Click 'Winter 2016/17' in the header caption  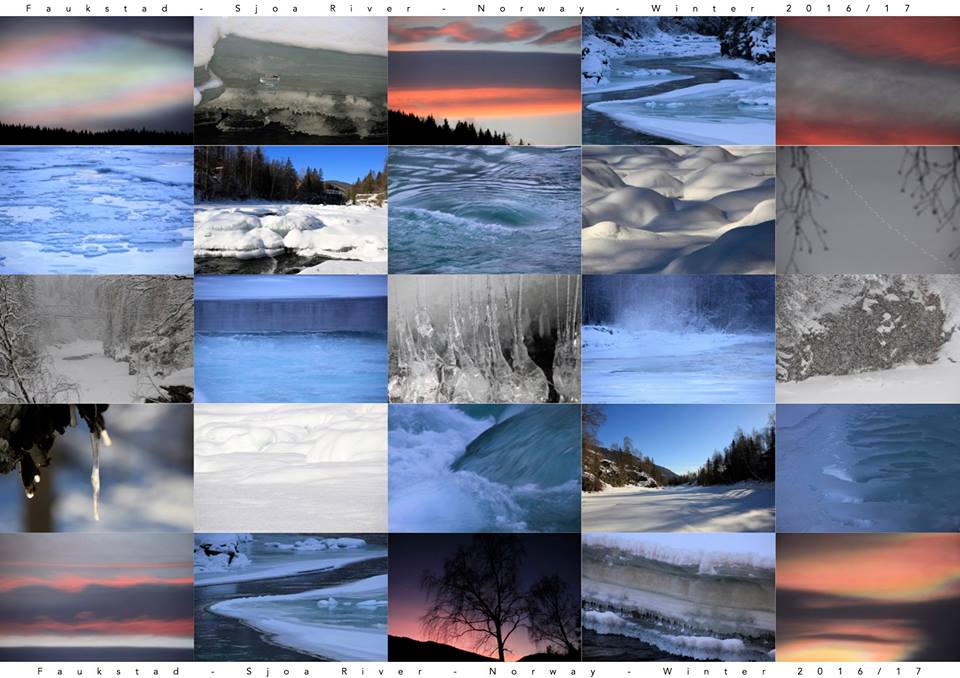click(781, 9)
